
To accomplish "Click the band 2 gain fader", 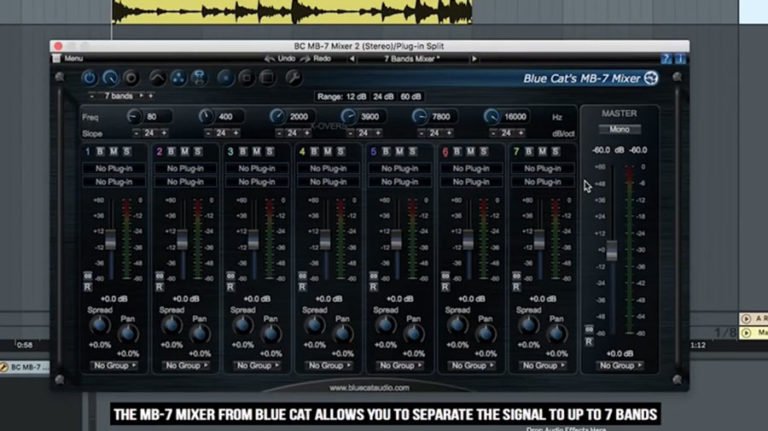I will (x=183, y=240).
